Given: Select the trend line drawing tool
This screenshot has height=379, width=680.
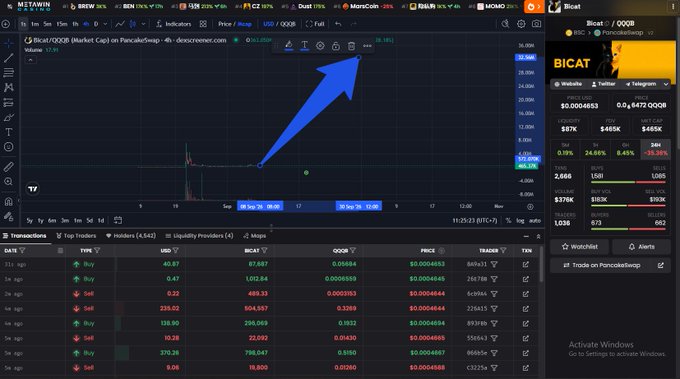Looking at the screenshot, I should 8,58.
